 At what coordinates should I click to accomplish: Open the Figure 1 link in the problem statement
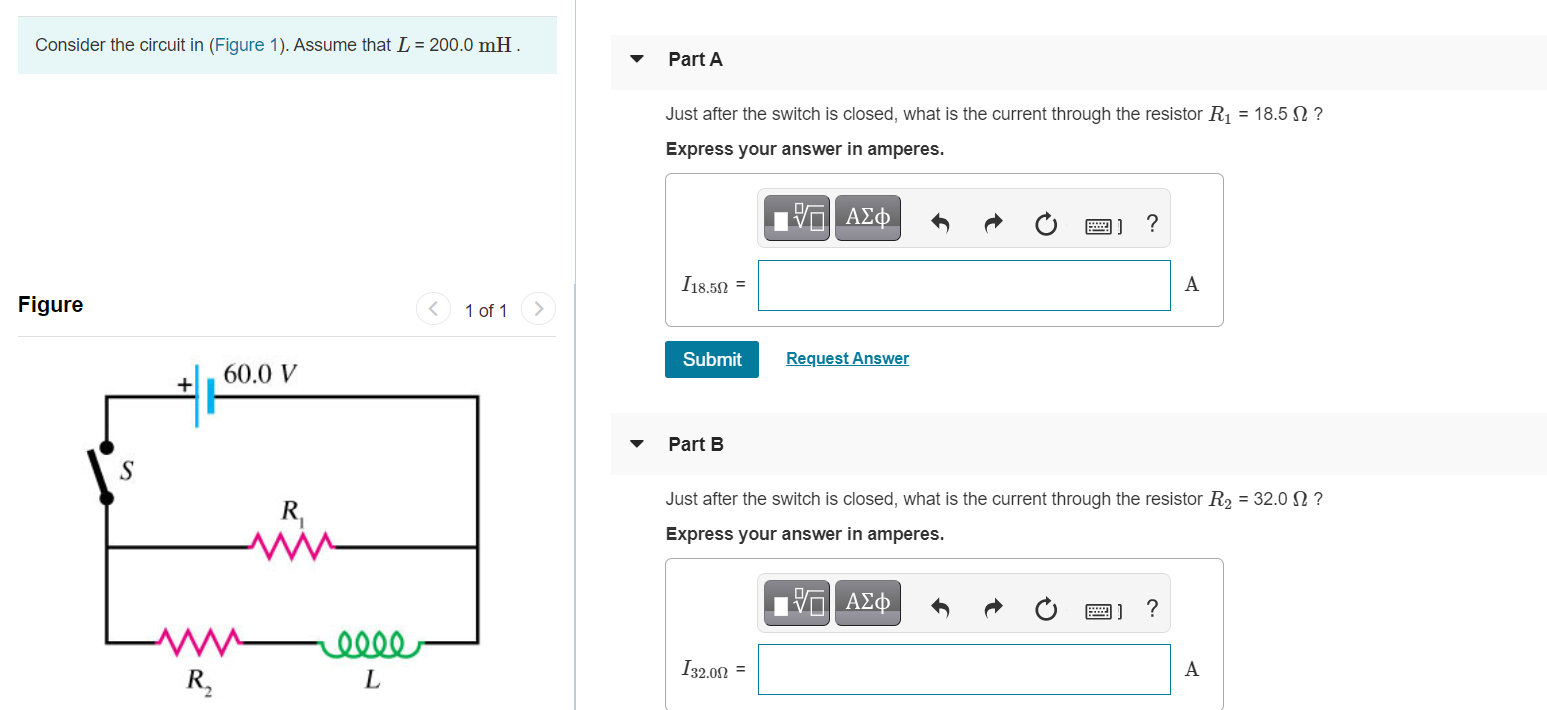[245, 44]
